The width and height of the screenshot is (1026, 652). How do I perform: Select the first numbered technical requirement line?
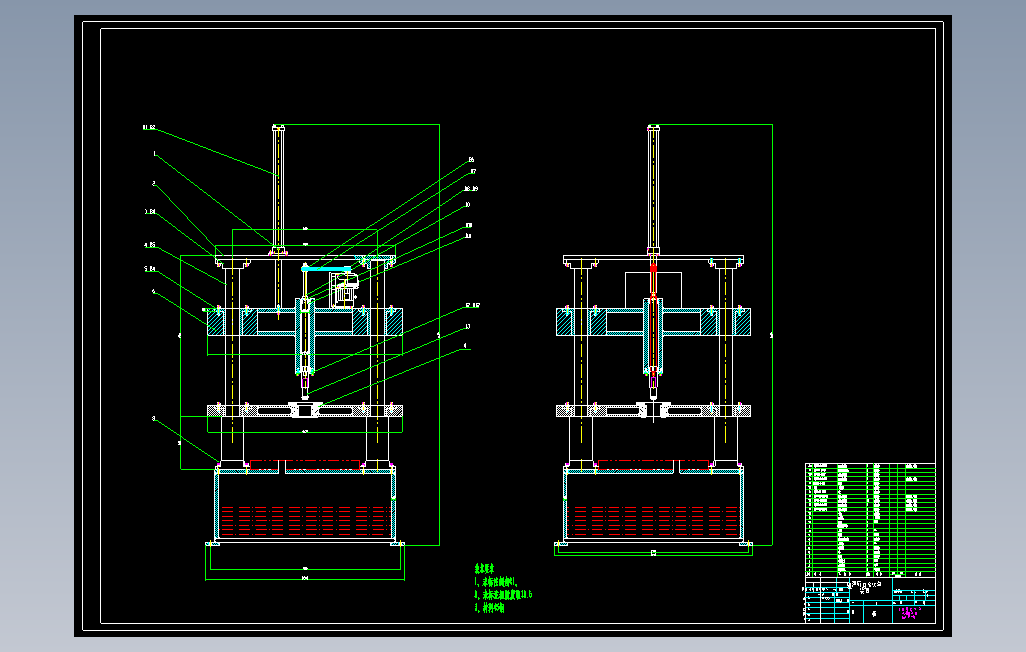(496, 581)
